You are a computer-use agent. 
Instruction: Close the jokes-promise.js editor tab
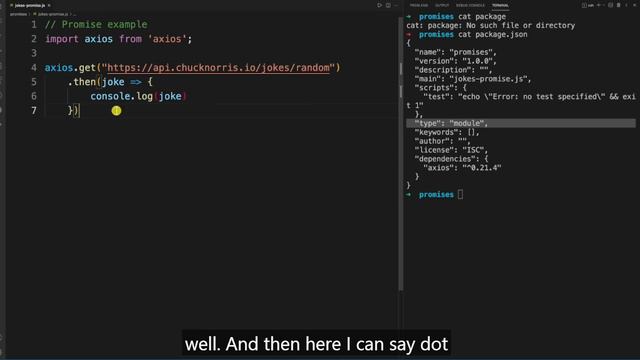pos(49,5)
